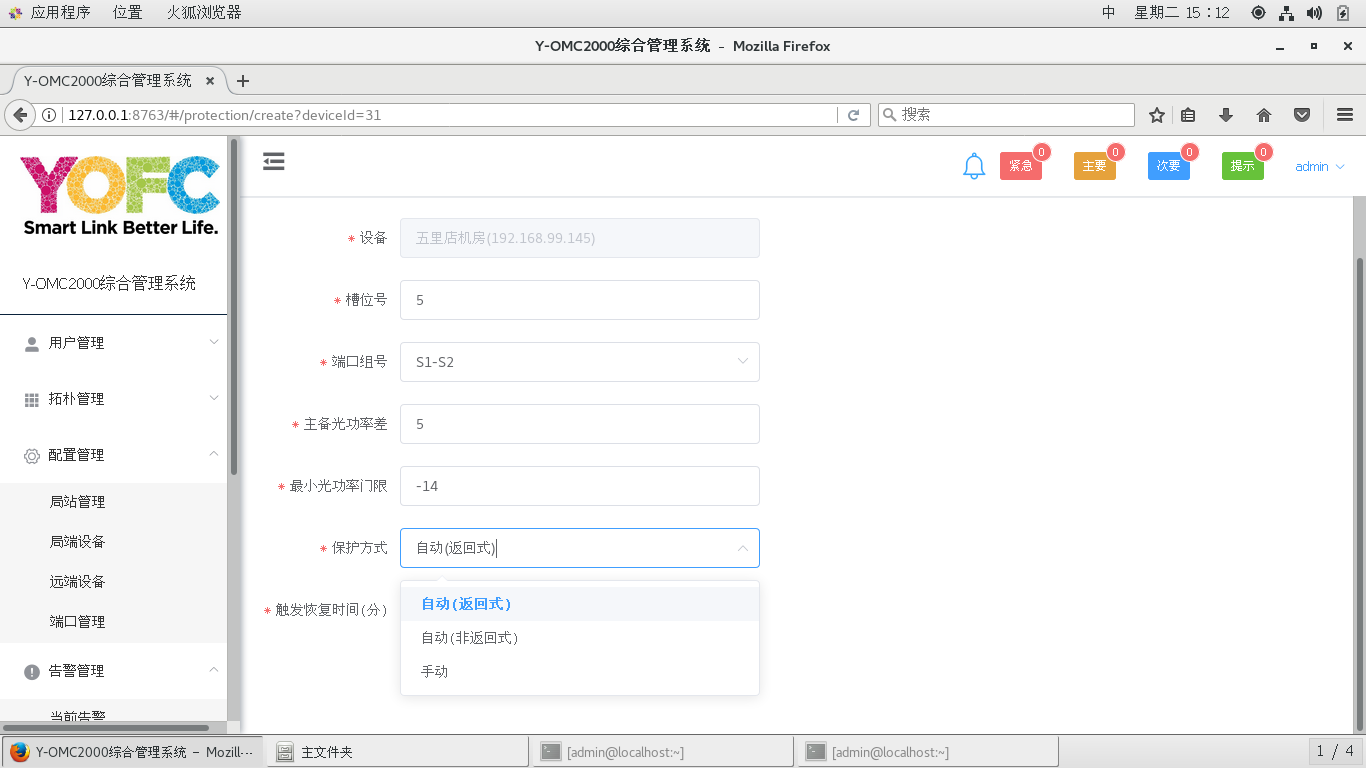This screenshot has height=768, width=1366.
Task: Open the Firefox downloads arrow
Action: (x=1226, y=115)
